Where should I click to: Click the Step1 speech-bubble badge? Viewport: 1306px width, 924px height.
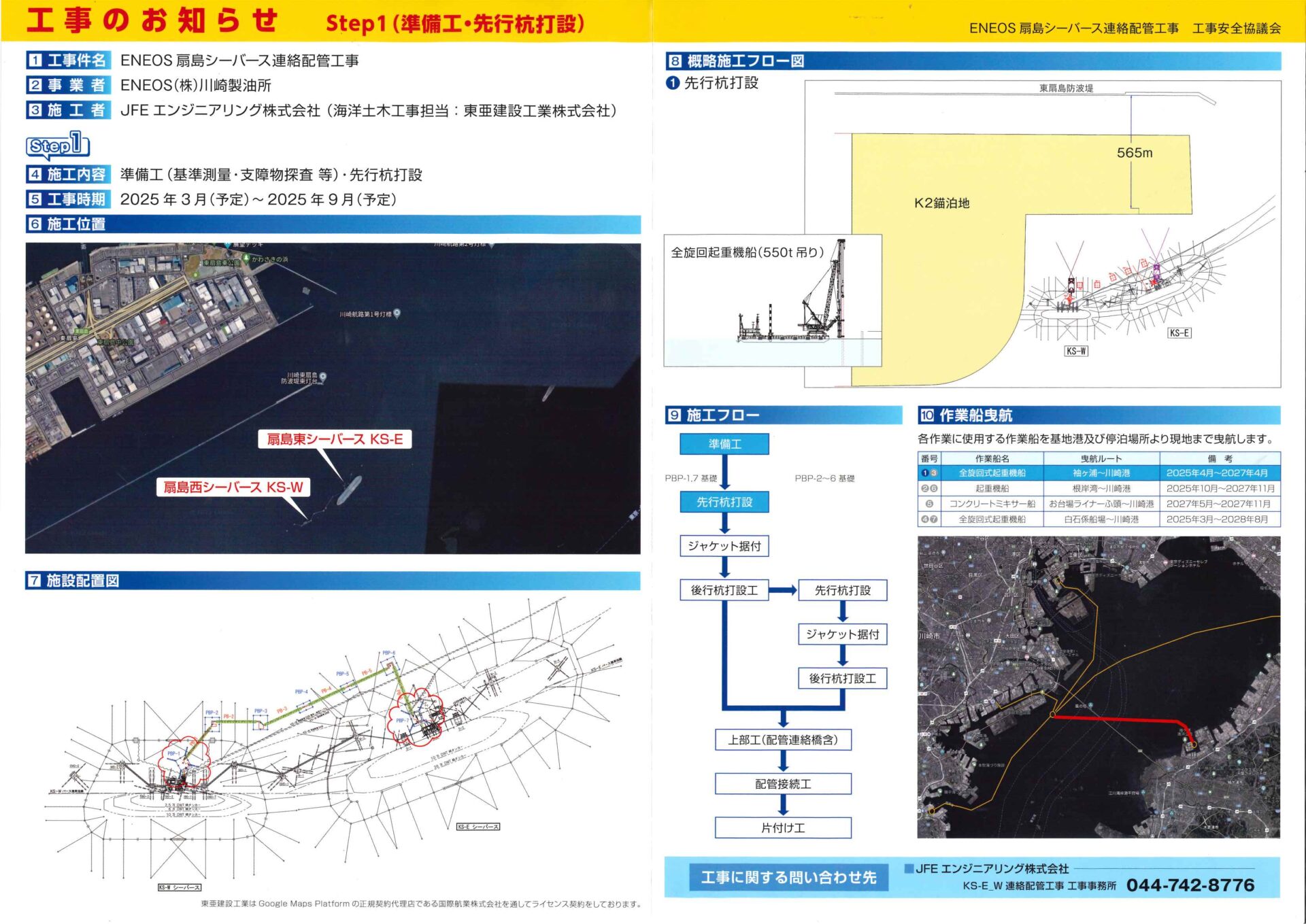(58, 146)
